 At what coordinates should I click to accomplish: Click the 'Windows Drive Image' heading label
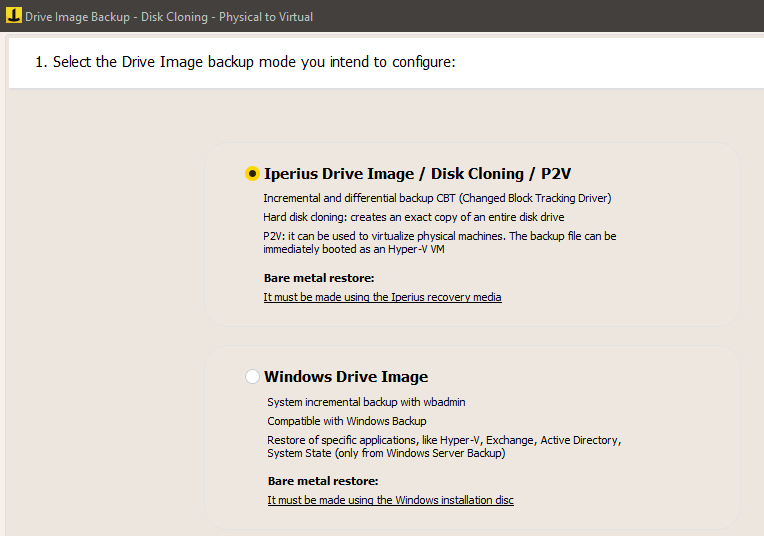click(x=346, y=377)
